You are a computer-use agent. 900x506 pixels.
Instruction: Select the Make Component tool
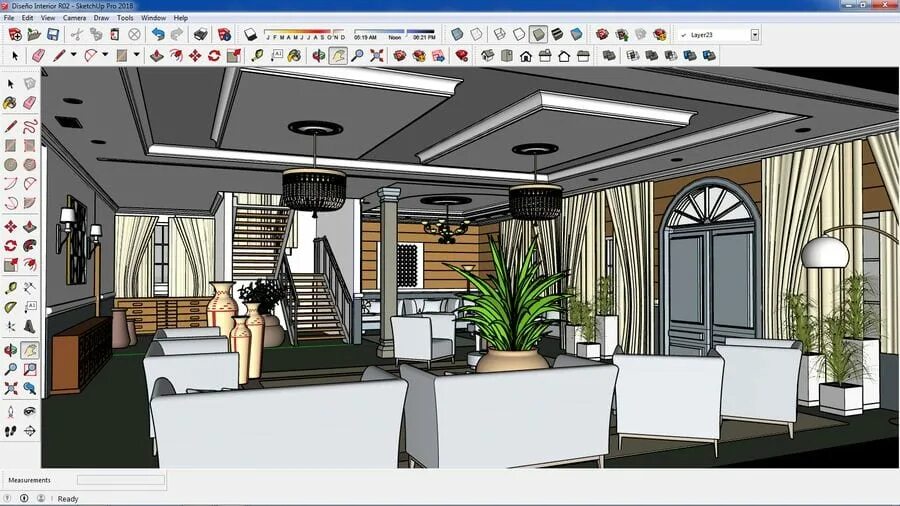(x=29, y=84)
